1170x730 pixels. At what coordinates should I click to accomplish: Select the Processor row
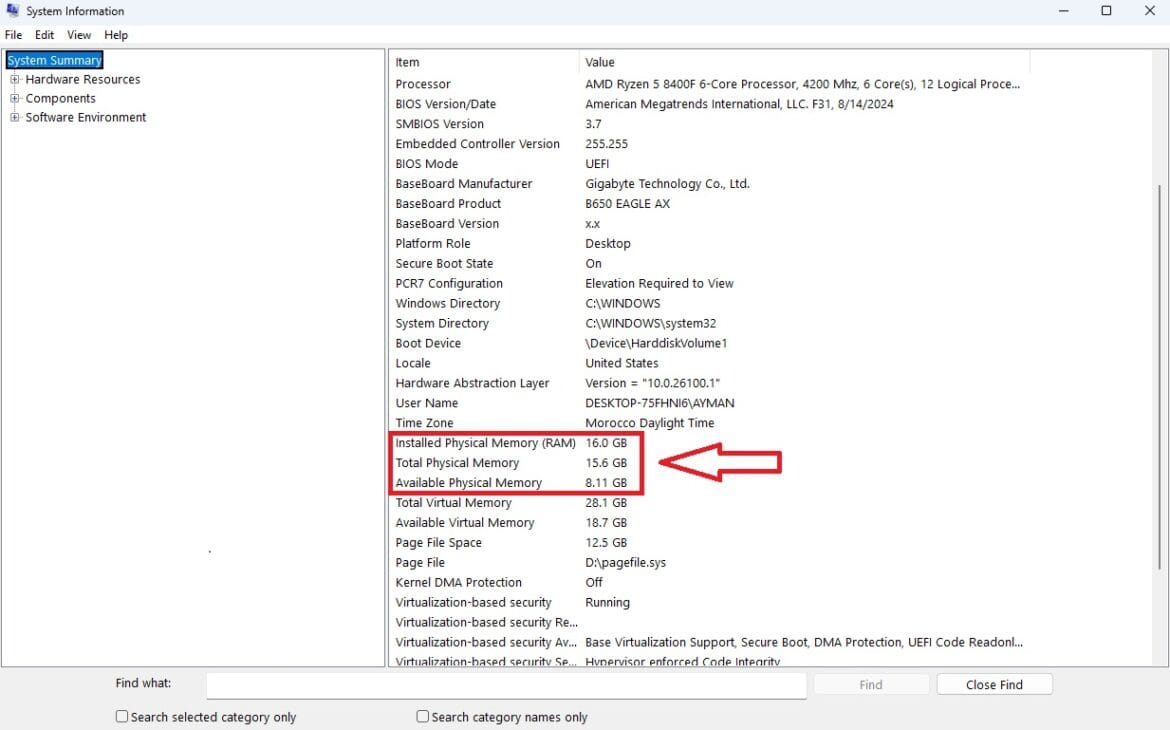pos(709,84)
